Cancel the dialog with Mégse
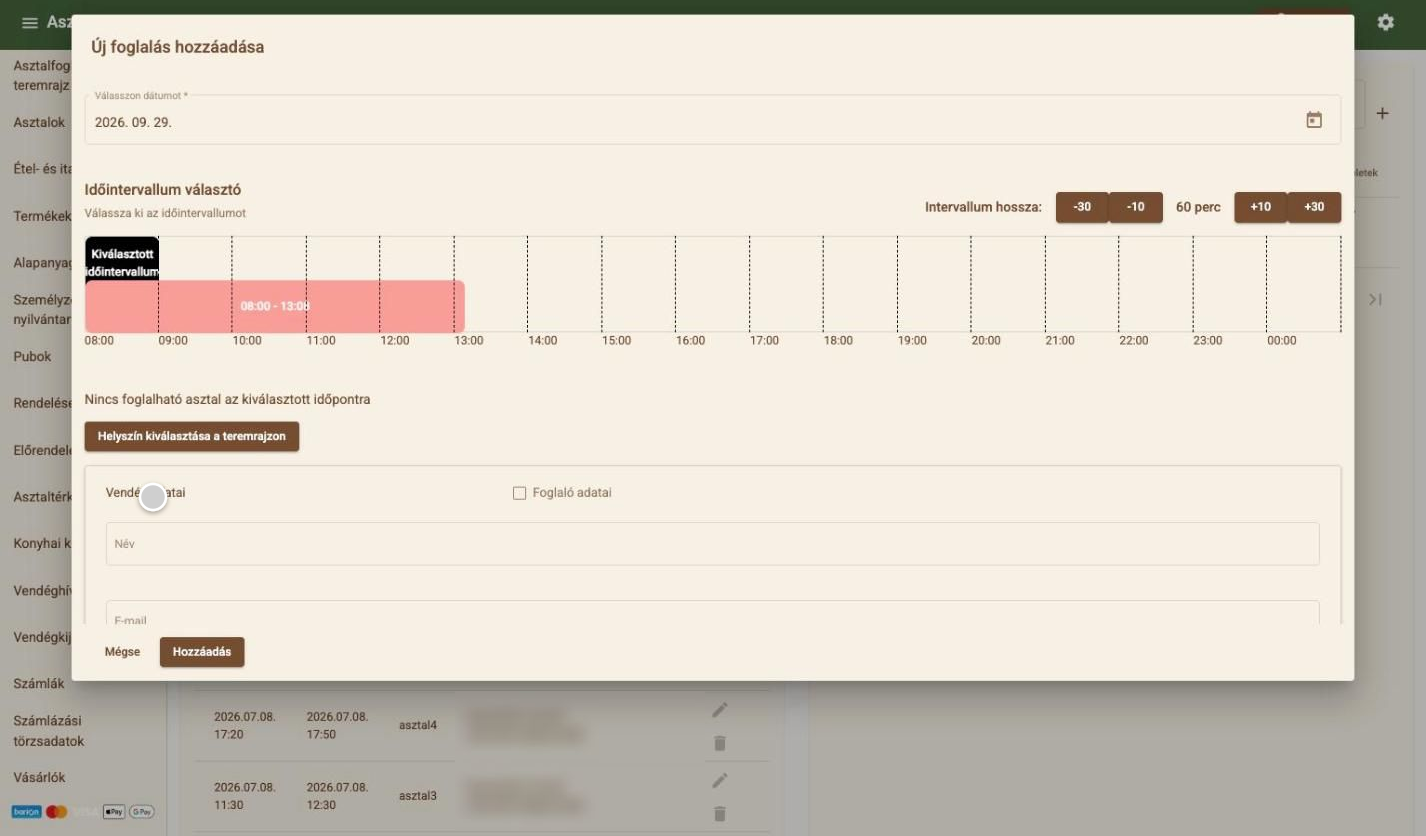The image size is (1426, 836). (x=123, y=652)
